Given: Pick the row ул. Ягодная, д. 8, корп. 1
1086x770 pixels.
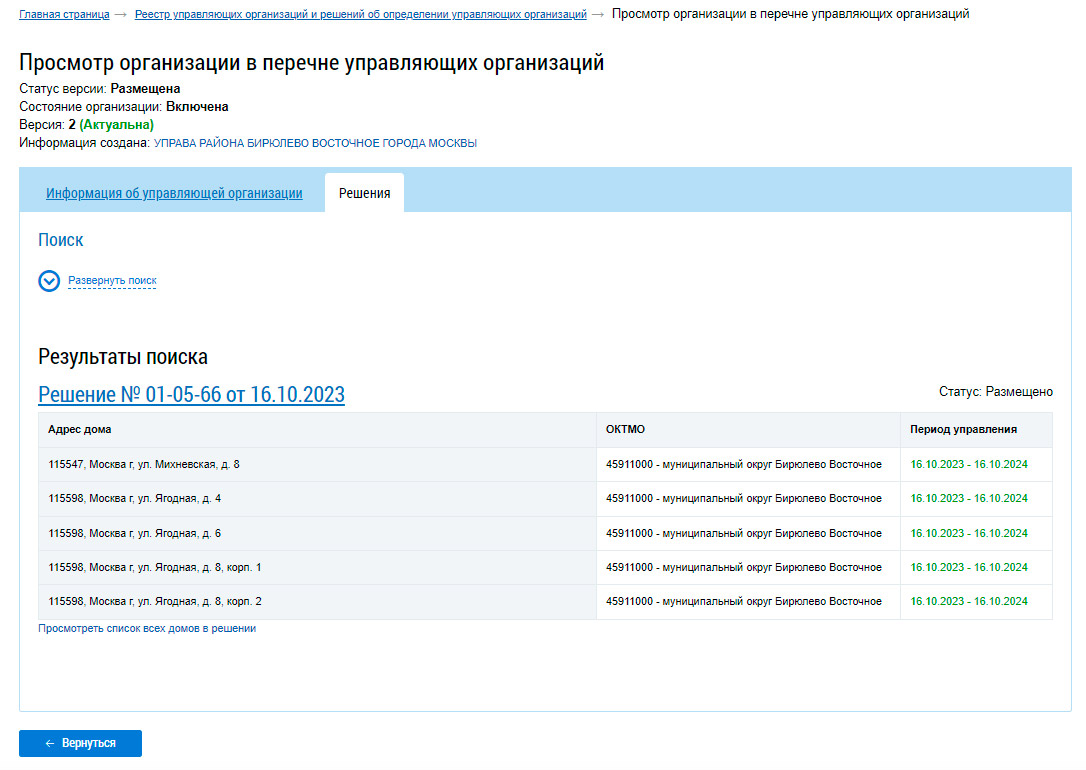Looking at the screenshot, I should (x=155, y=568).
